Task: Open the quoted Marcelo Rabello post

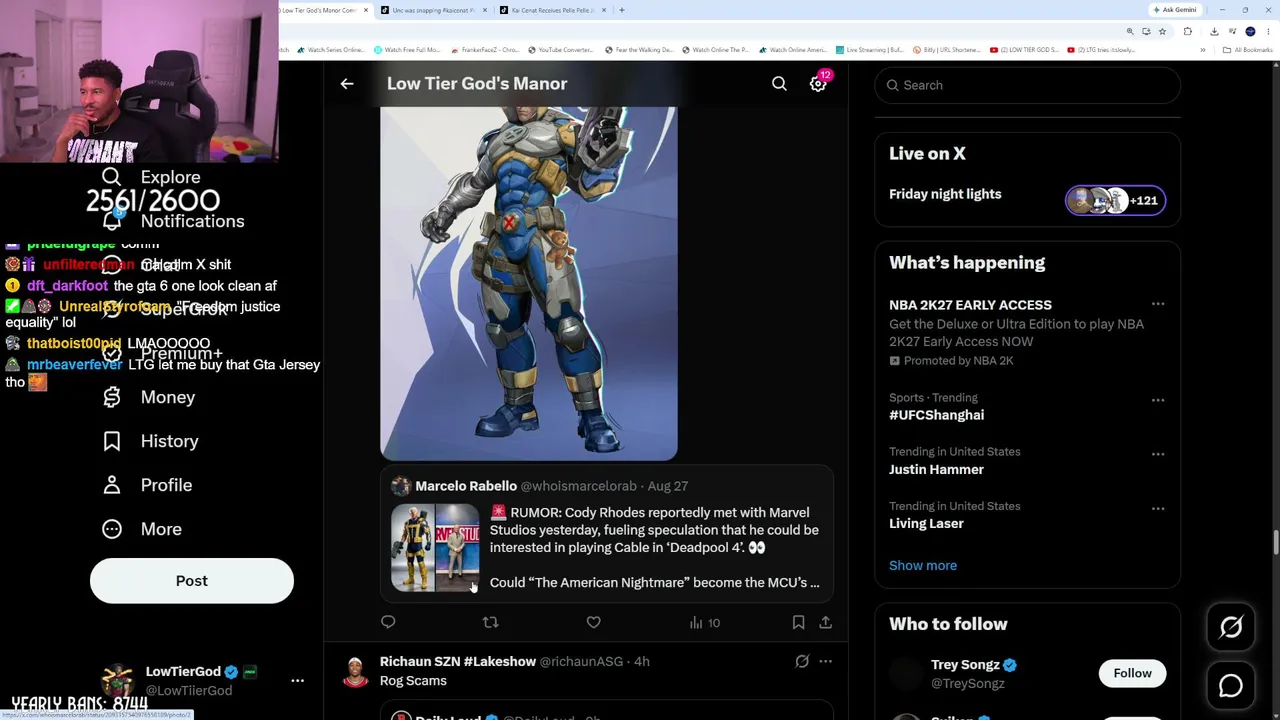Action: (x=607, y=534)
